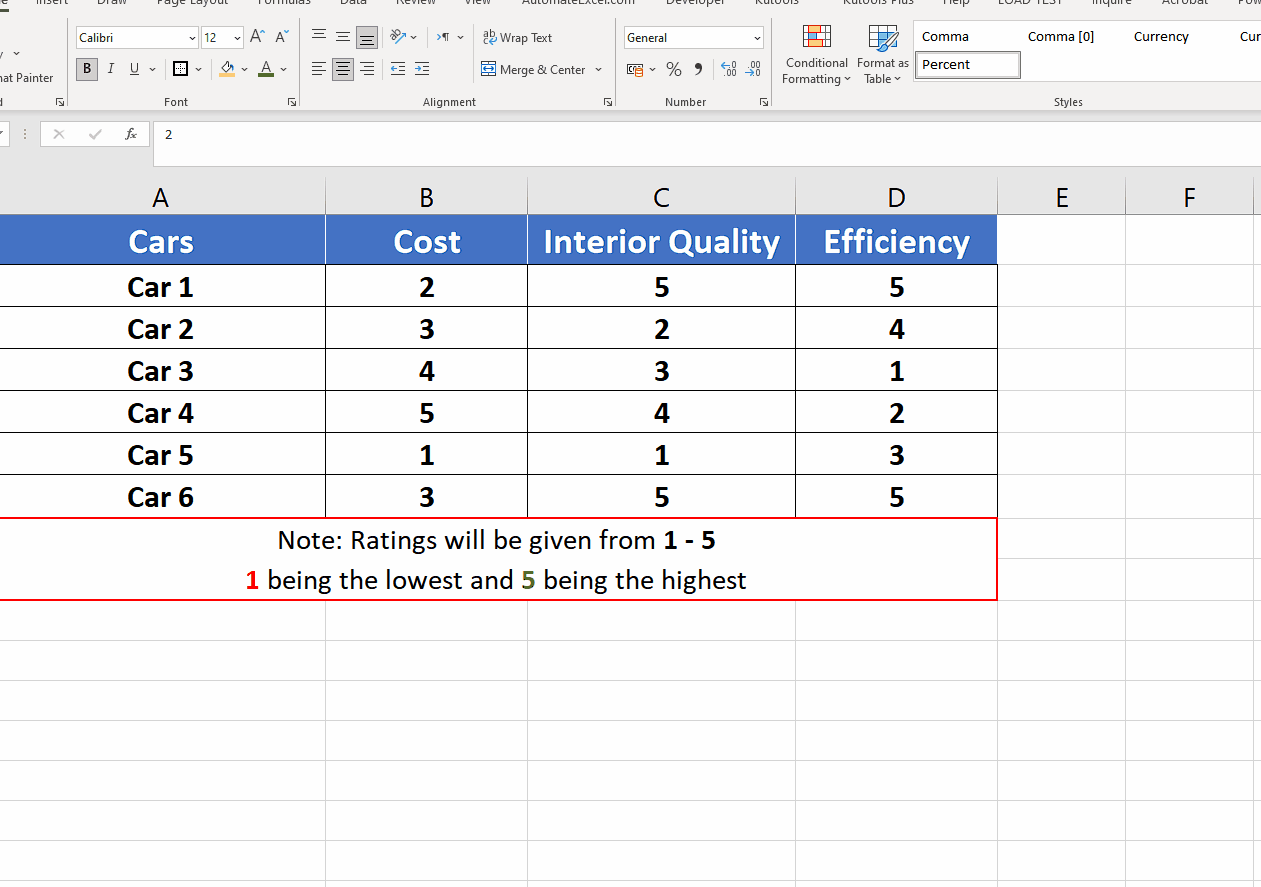Click the text direction icon
1261x887 pixels.
tap(443, 37)
